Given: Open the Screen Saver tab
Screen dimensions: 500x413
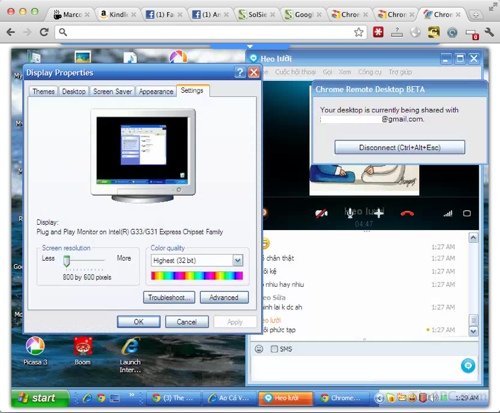Looking at the screenshot, I should click(x=112, y=91).
